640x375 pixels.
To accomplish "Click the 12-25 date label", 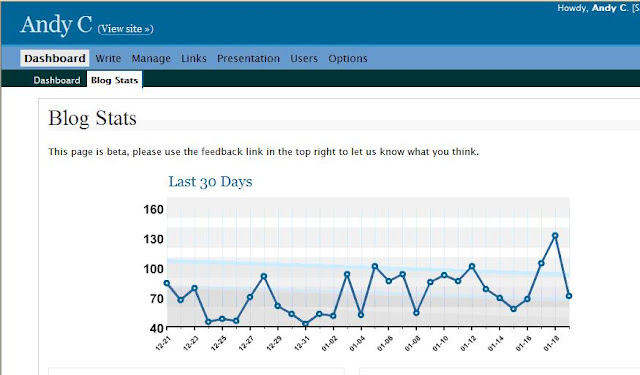I will (x=218, y=343).
